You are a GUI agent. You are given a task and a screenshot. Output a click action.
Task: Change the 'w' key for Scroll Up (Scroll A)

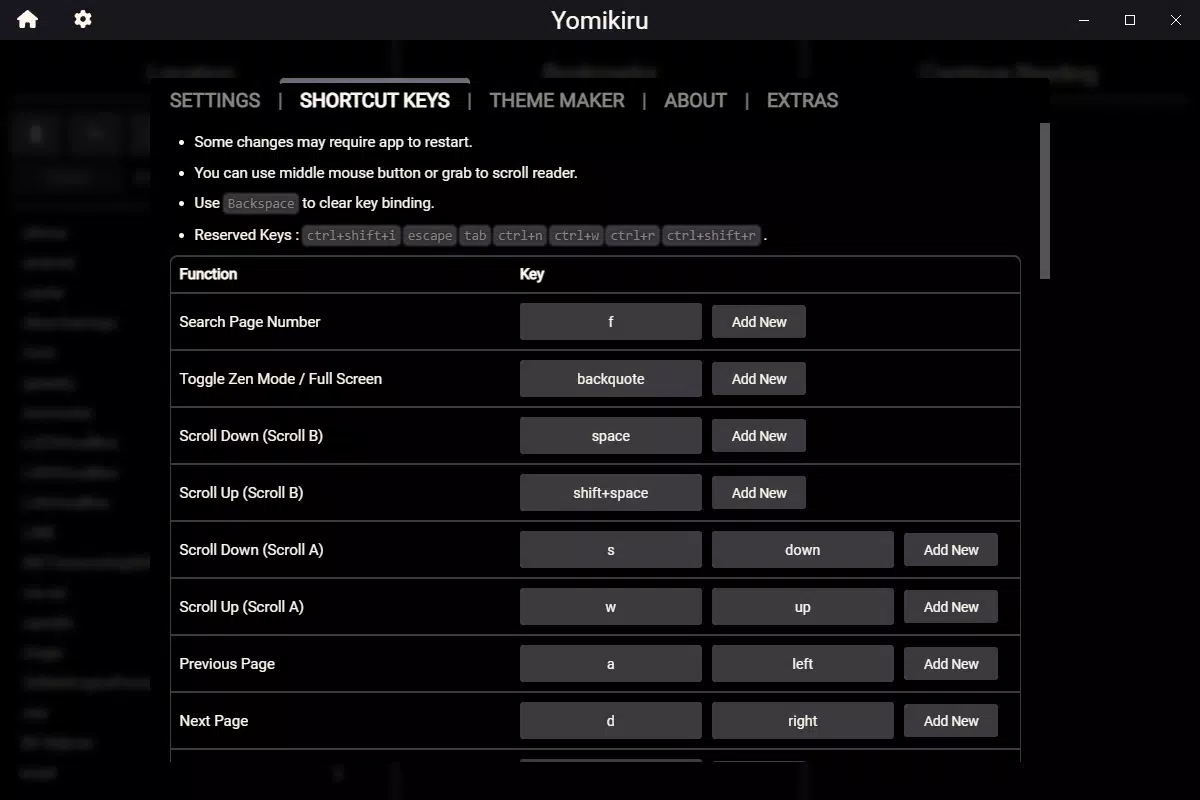[x=611, y=607]
